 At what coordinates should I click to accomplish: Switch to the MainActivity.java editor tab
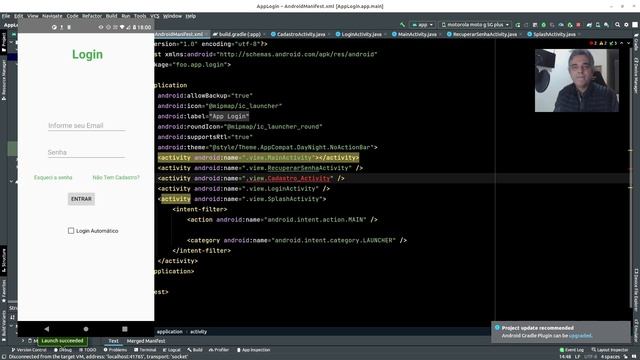[416, 34]
